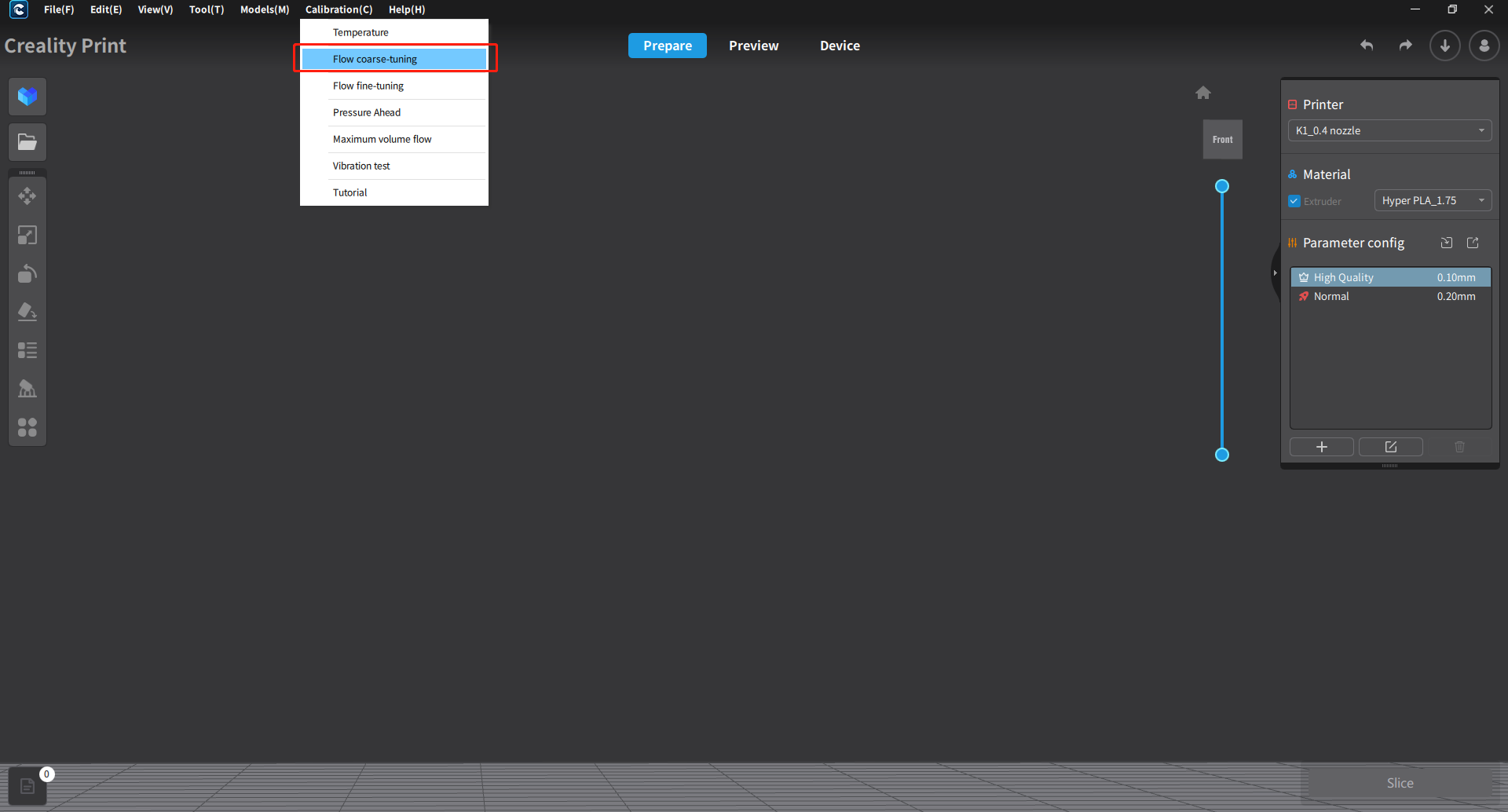
Task: Open the Tool(T) menu
Action: pos(207,9)
